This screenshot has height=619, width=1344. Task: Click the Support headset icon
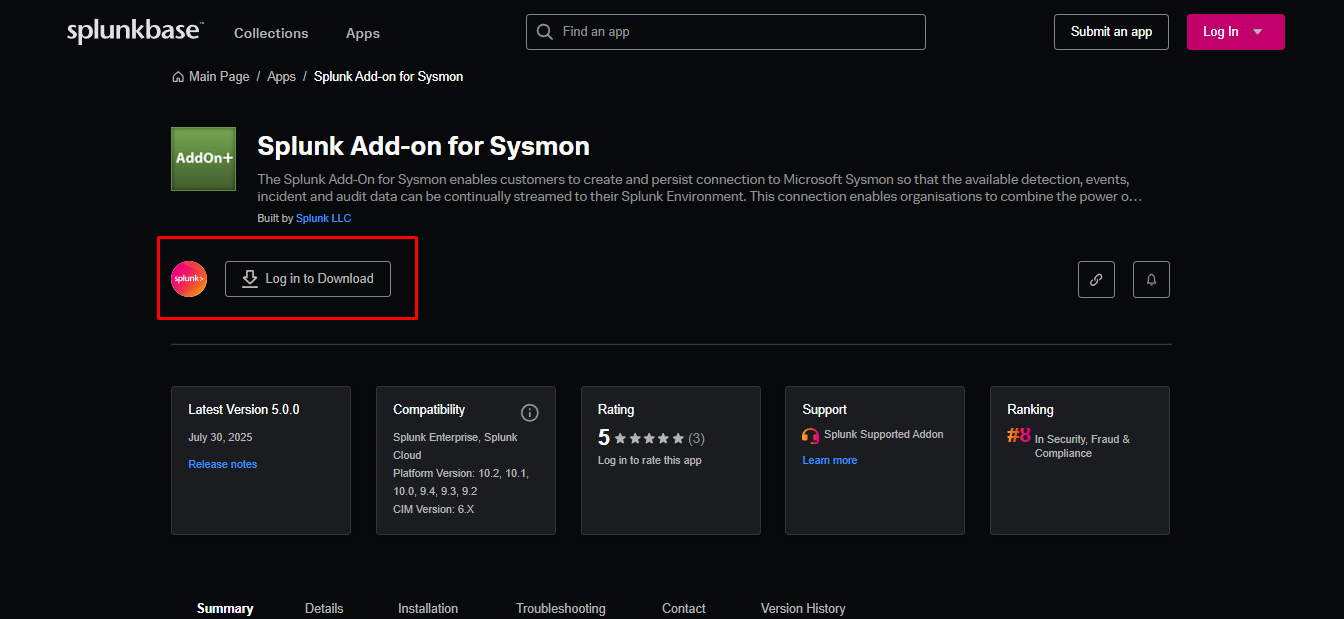click(811, 436)
